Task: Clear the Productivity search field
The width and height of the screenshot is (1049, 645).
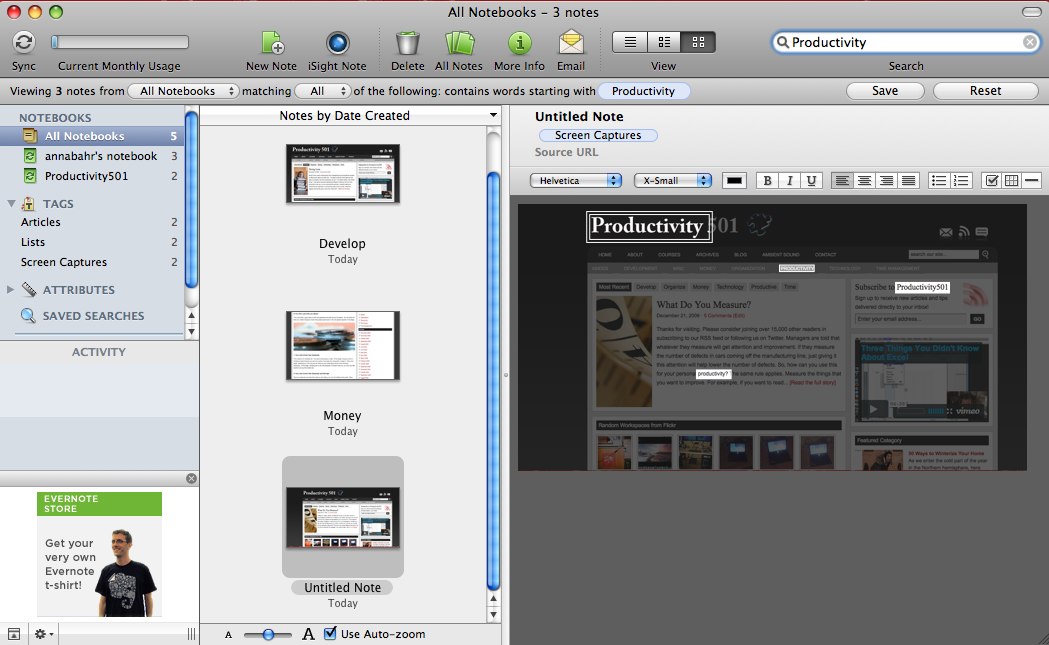Action: pos(1030,42)
